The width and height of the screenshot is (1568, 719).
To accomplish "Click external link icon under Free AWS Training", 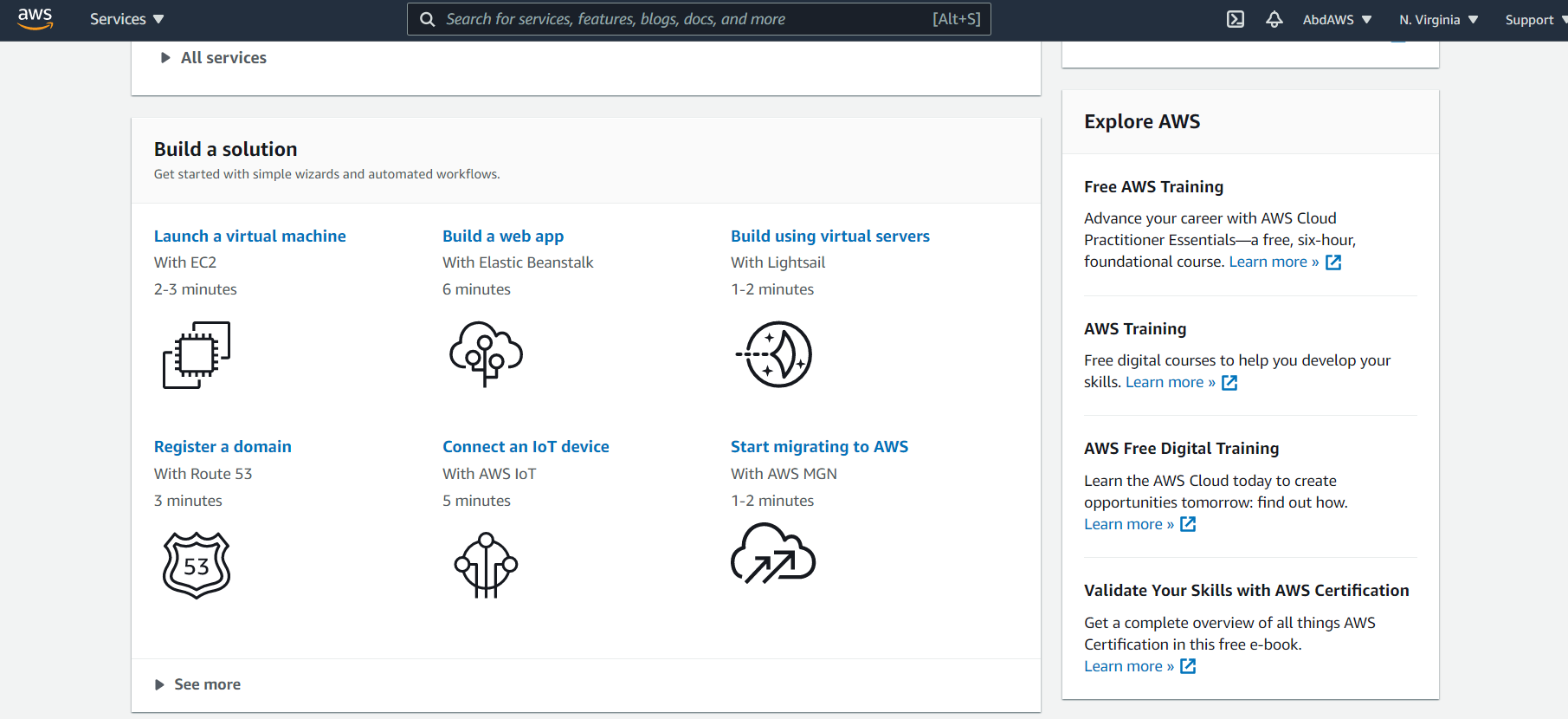I will point(1333,262).
